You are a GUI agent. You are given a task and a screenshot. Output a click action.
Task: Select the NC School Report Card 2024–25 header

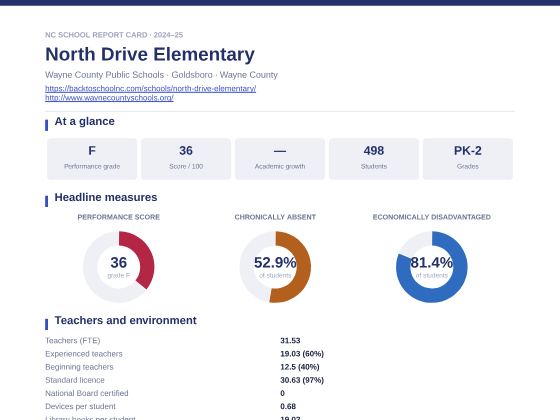click(x=114, y=35)
